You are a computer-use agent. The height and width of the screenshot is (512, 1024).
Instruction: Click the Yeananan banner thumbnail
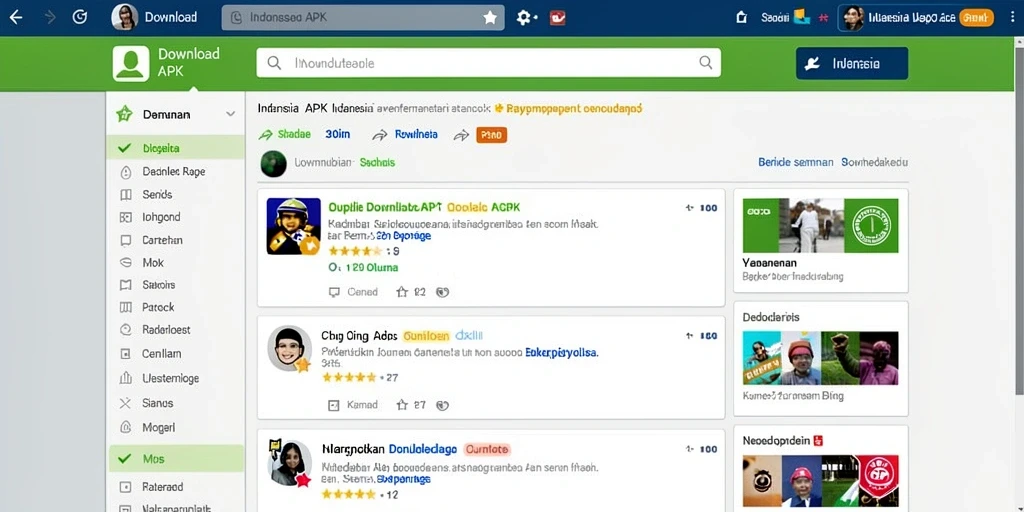[820, 225]
